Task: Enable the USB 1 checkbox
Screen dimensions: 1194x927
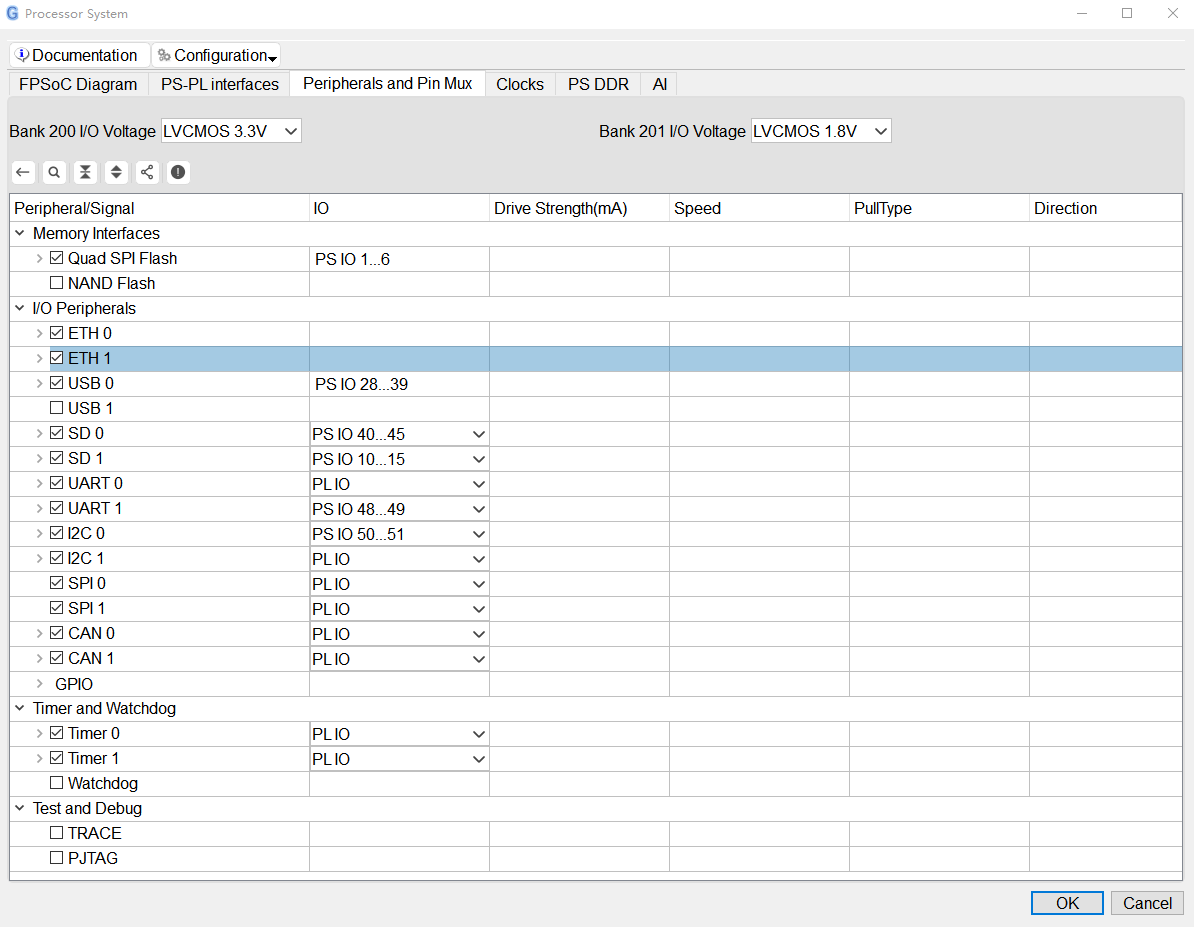Action: (x=56, y=408)
